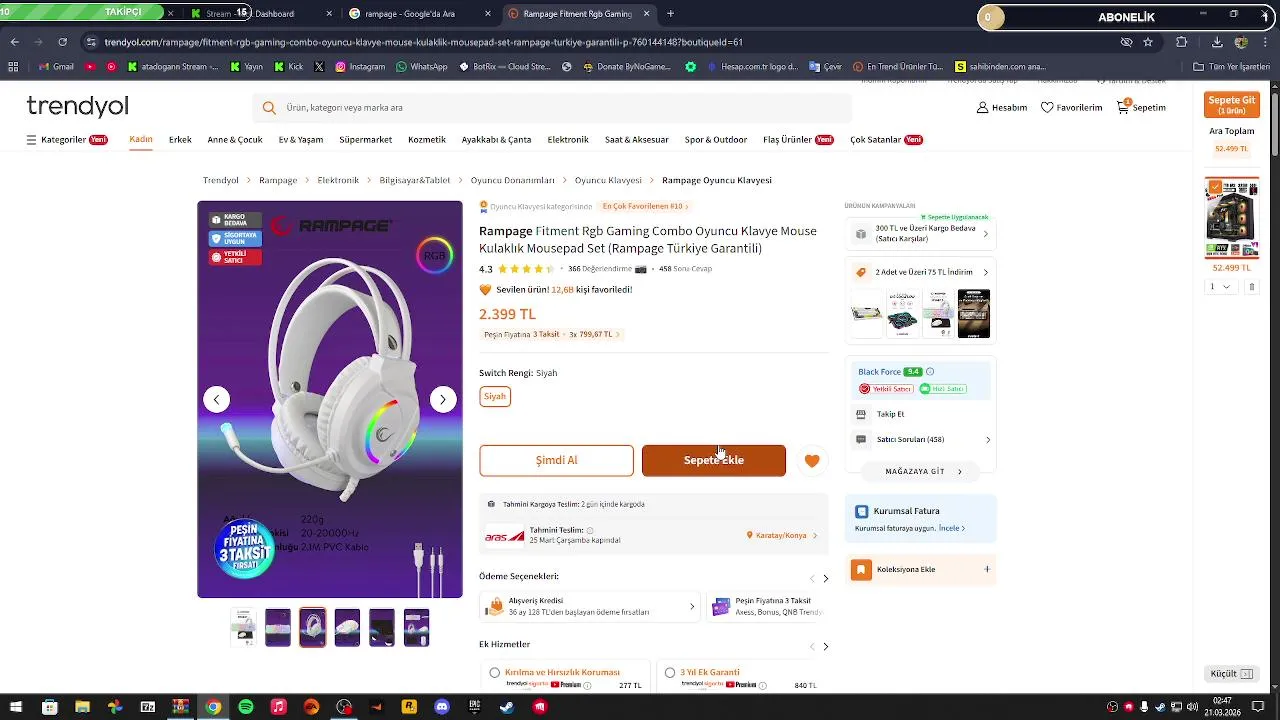Open the Elektronik category menu
This screenshot has height=720, width=1280.
568,140
